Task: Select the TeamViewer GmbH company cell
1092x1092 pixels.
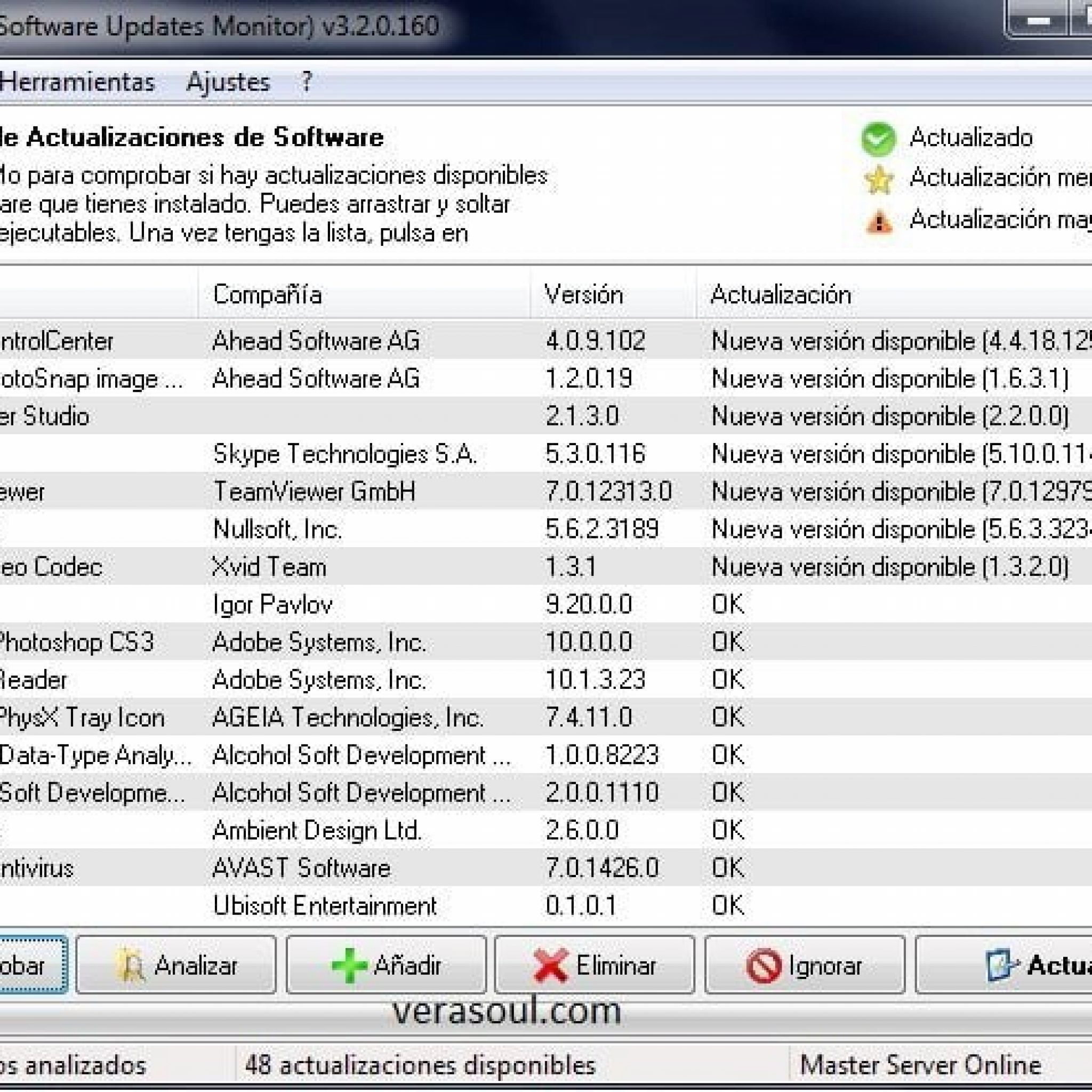Action: pyautogui.click(x=314, y=491)
